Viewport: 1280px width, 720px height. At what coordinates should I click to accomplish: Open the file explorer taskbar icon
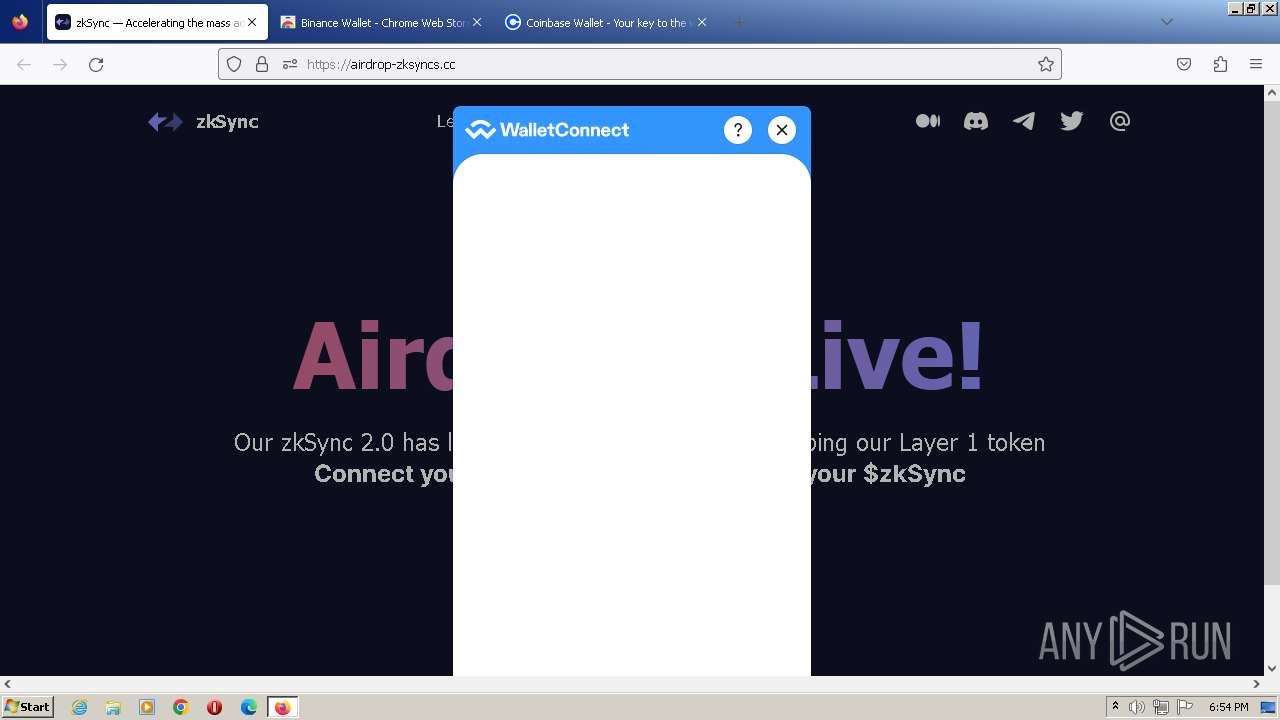(x=113, y=707)
